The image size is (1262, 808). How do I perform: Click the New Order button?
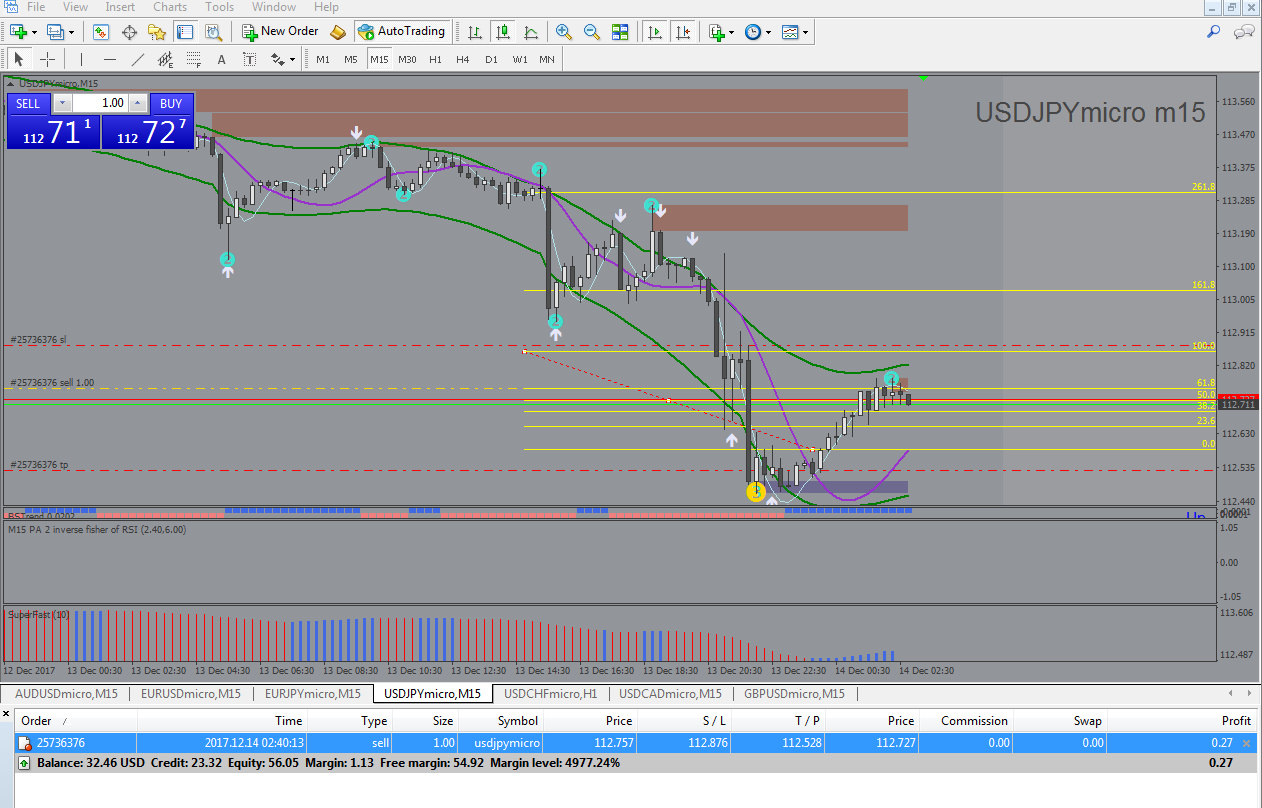pos(280,32)
